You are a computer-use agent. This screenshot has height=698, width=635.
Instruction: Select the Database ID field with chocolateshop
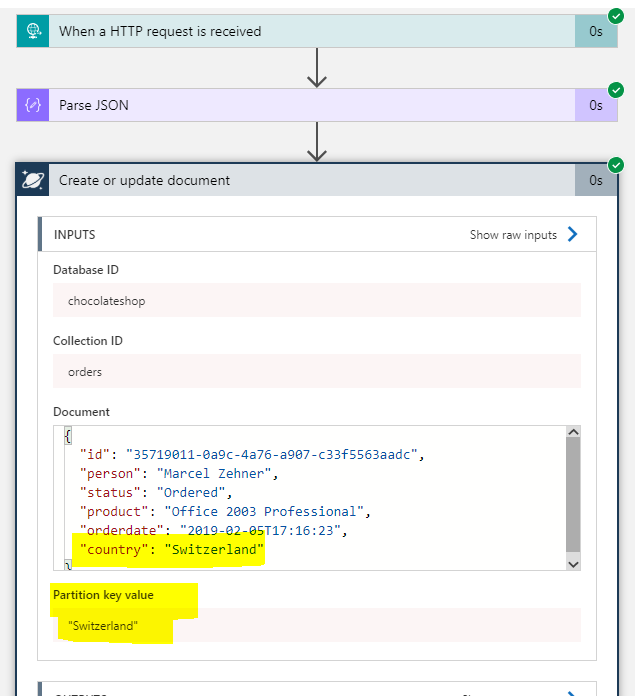coord(316,301)
